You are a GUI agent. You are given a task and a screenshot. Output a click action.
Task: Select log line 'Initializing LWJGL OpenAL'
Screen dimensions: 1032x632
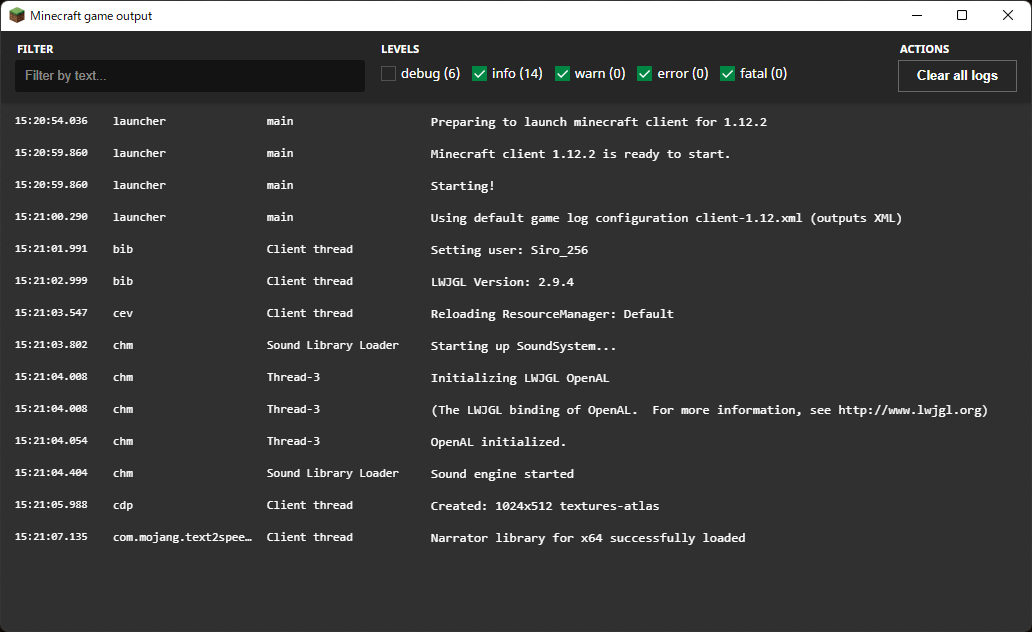[519, 378]
